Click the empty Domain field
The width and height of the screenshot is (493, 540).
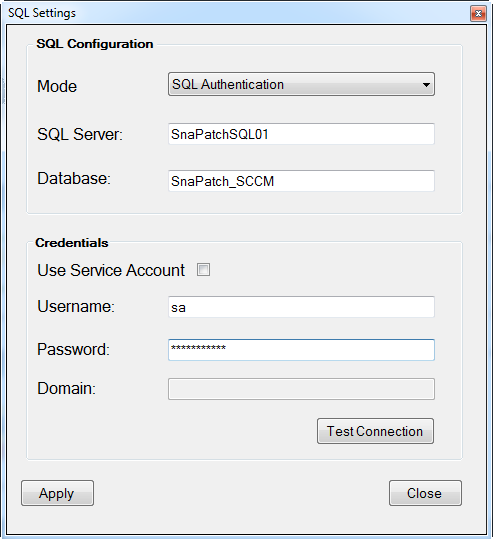301,389
